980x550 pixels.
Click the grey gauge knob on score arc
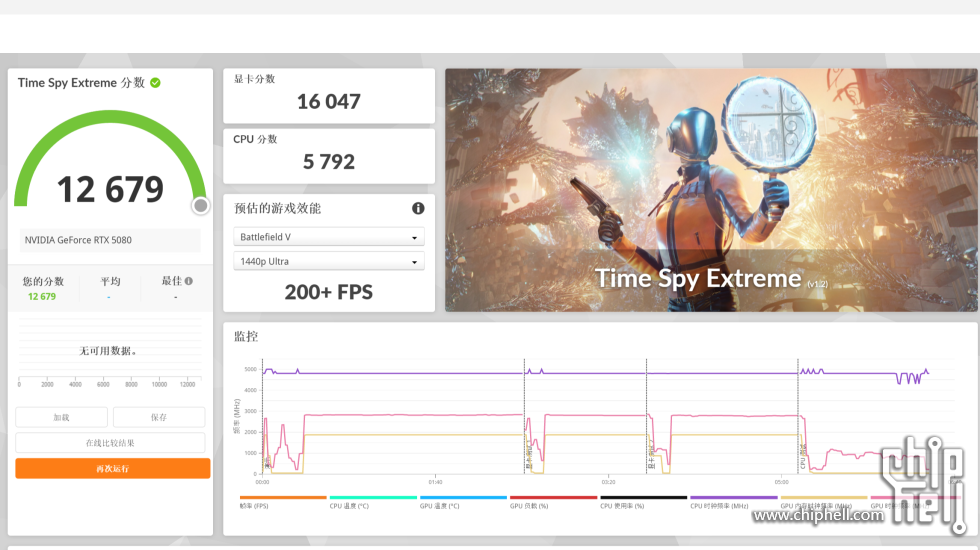point(201,206)
